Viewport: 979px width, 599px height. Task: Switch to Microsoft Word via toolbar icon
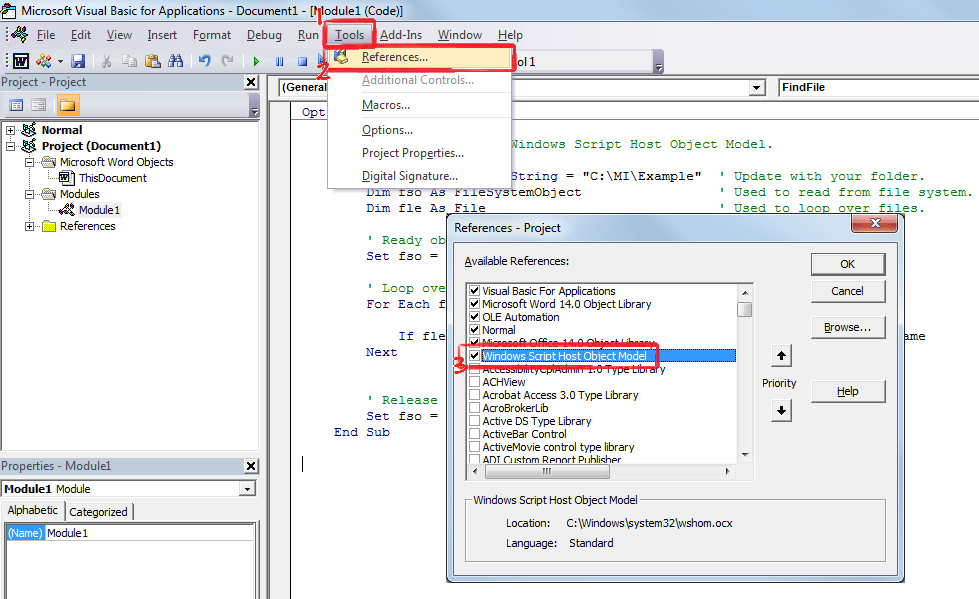(x=21, y=61)
